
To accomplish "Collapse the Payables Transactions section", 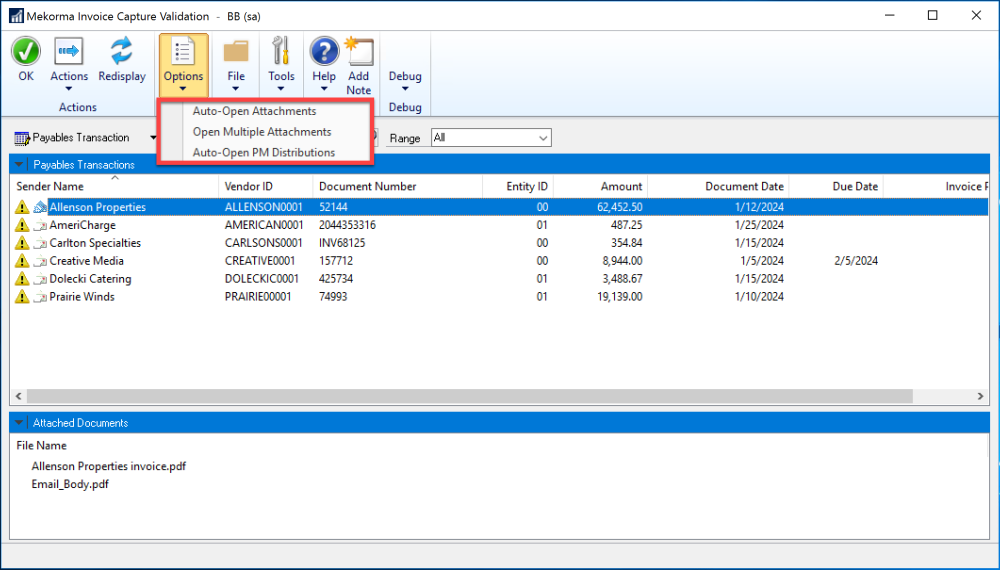I will (19, 165).
